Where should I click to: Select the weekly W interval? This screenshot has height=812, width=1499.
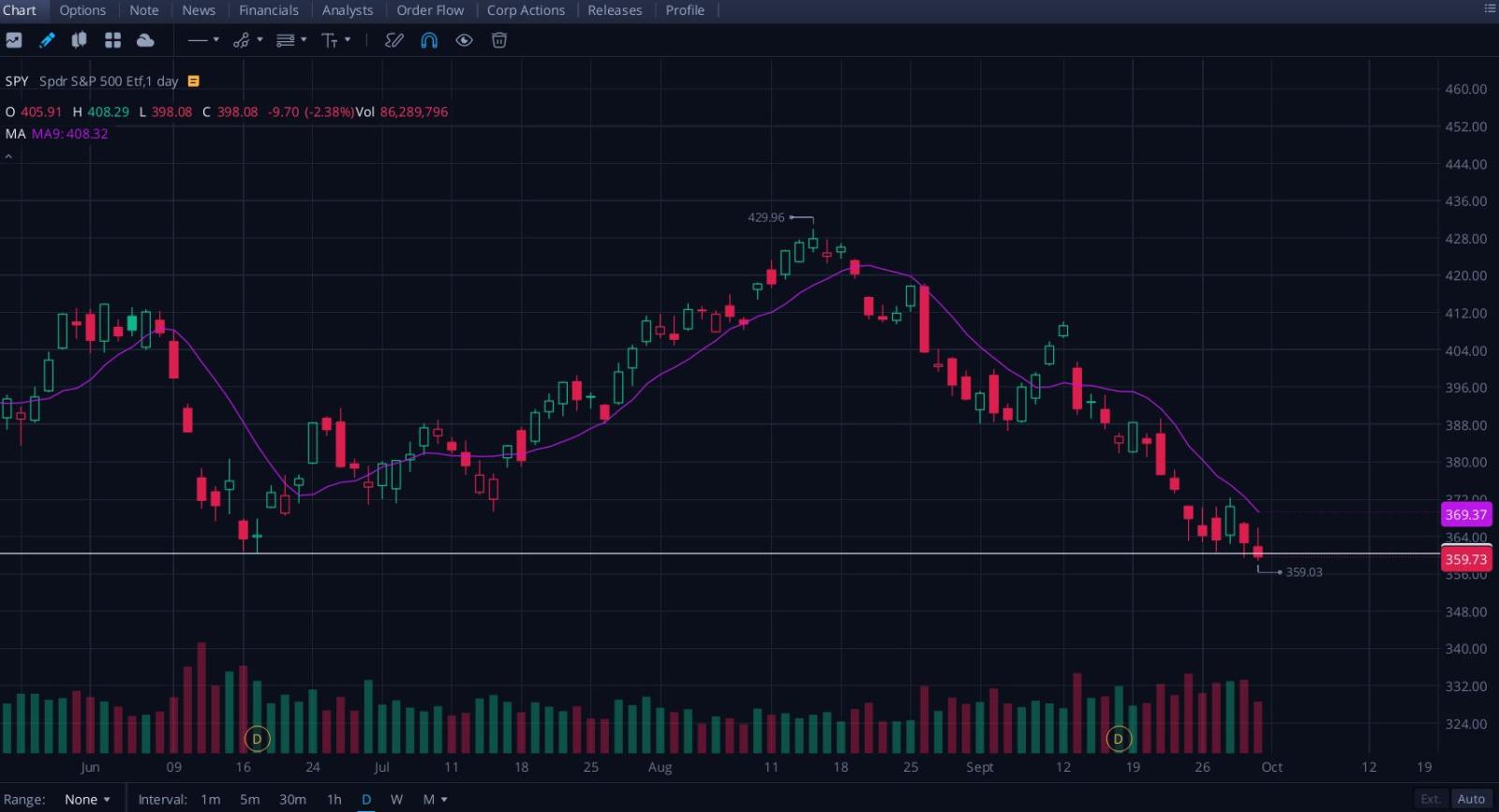(396, 799)
